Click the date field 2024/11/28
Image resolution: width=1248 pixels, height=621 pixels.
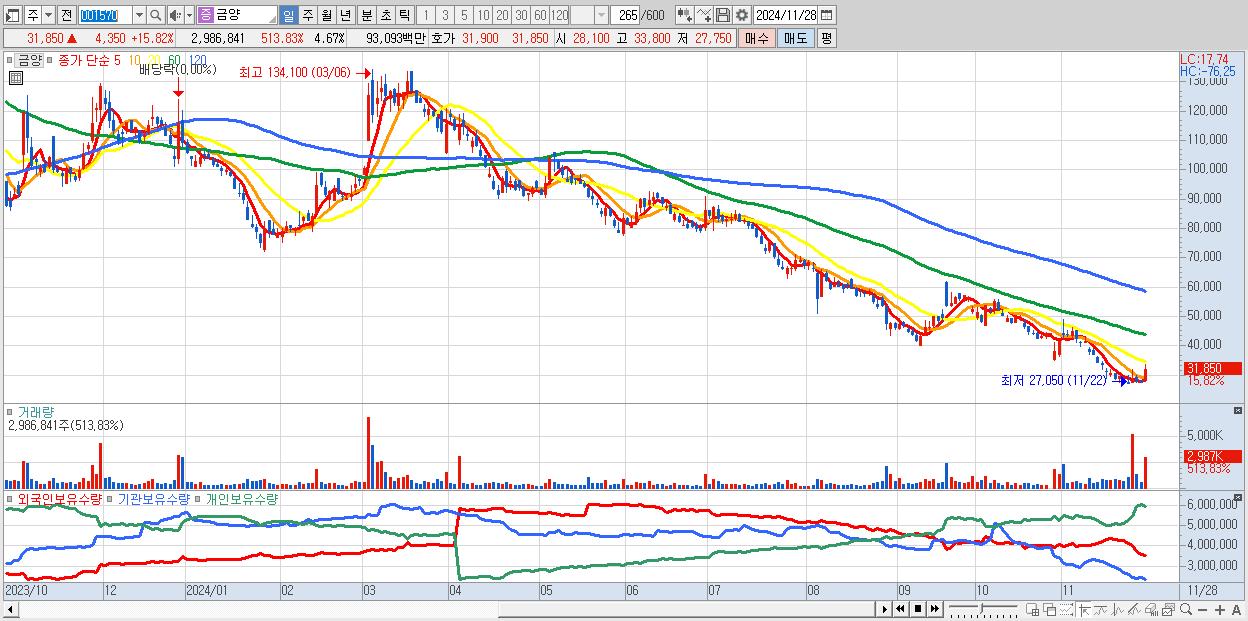785,15
